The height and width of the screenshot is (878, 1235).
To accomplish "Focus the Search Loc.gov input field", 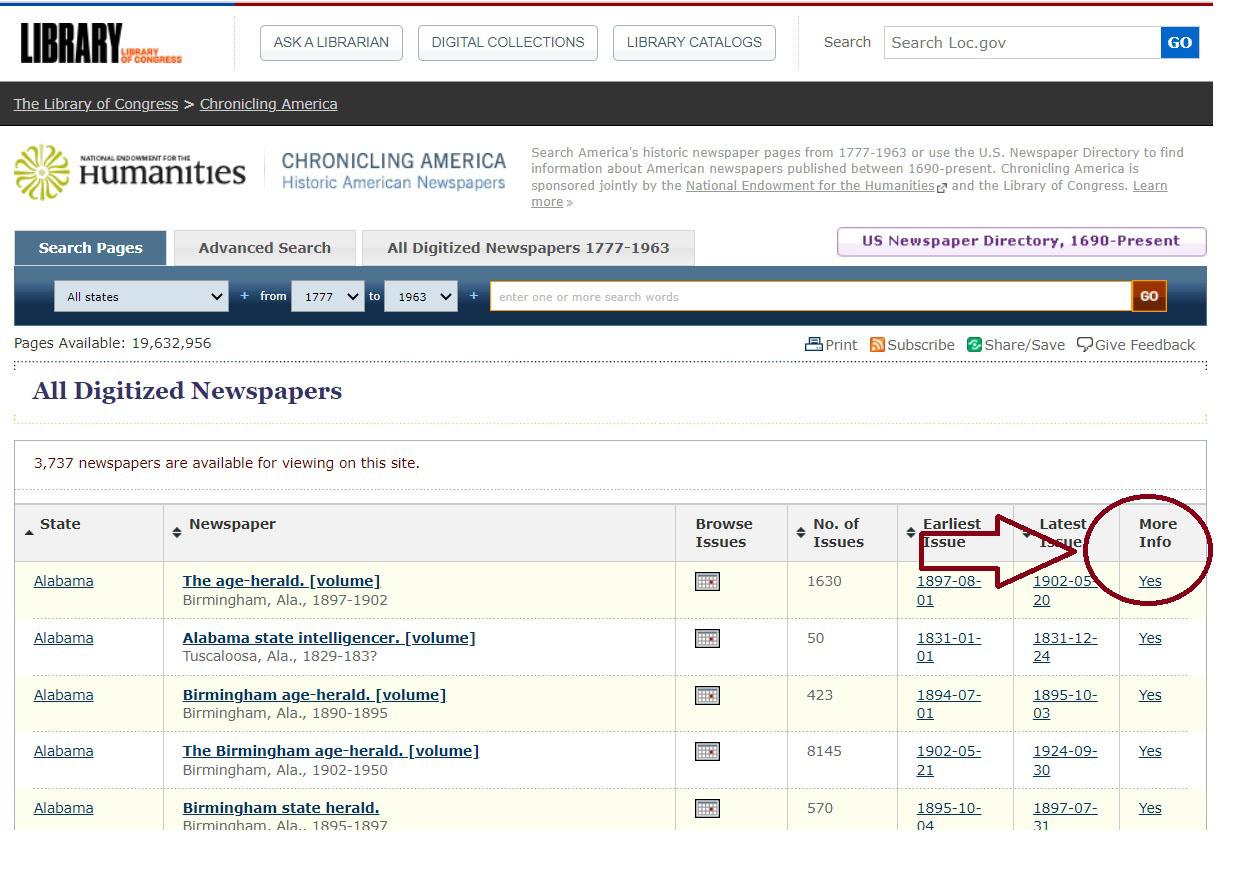I will (1022, 42).
